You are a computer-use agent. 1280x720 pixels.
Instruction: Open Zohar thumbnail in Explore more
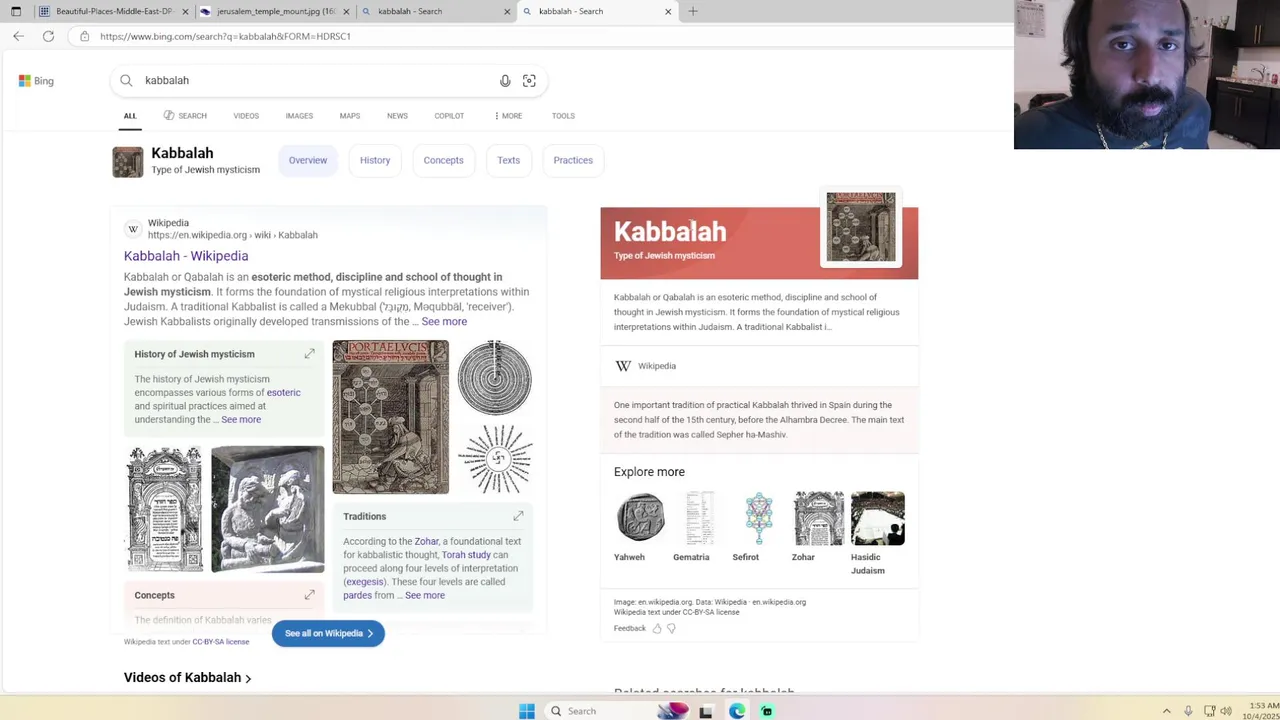[819, 518]
